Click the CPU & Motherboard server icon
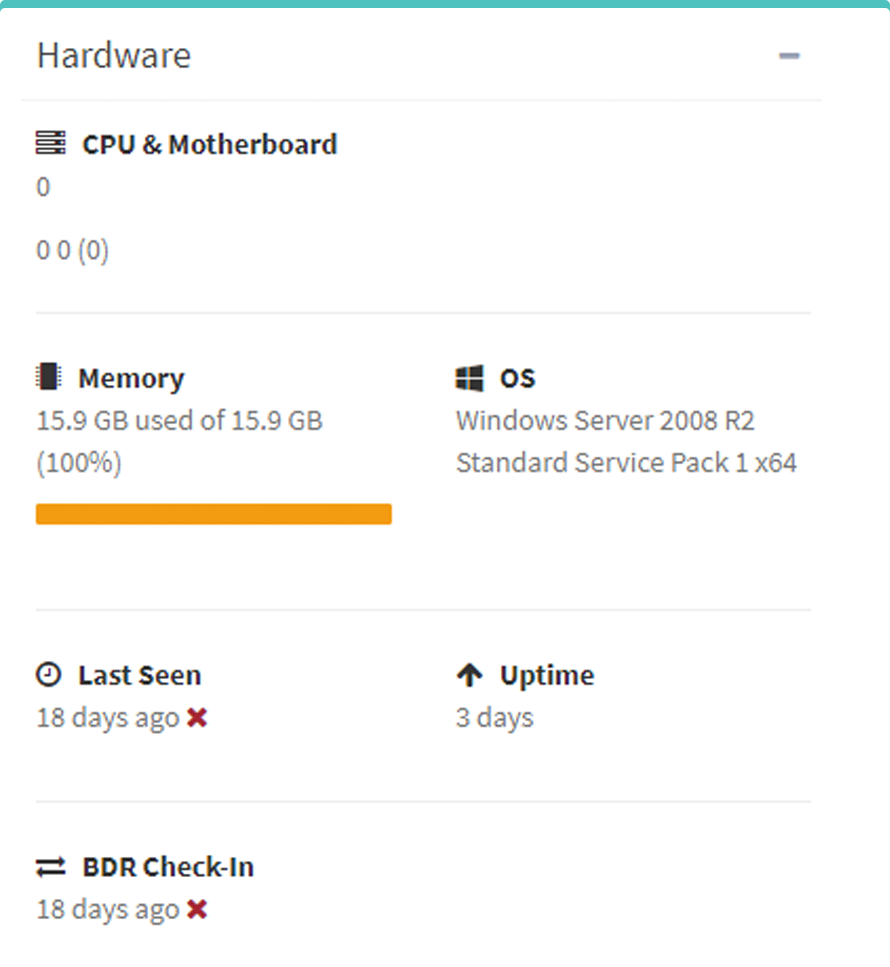890x967 pixels. [x=51, y=144]
